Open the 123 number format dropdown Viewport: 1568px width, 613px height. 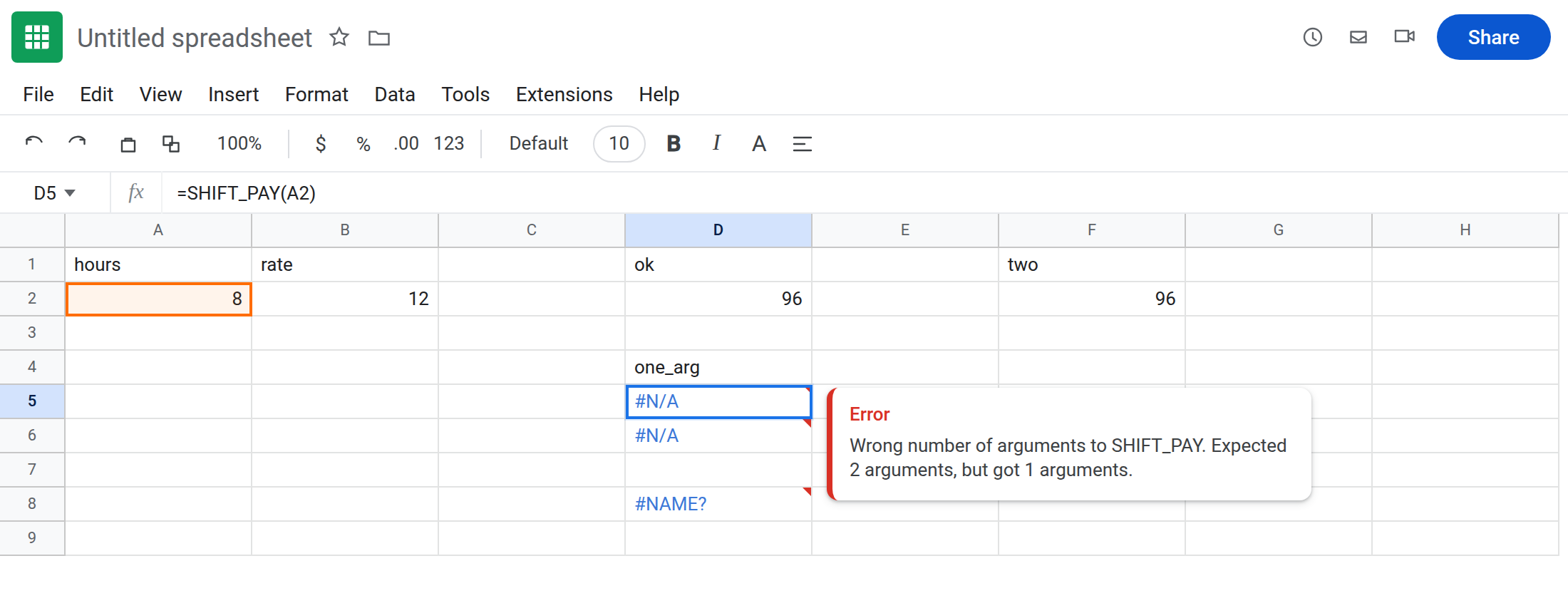click(449, 144)
